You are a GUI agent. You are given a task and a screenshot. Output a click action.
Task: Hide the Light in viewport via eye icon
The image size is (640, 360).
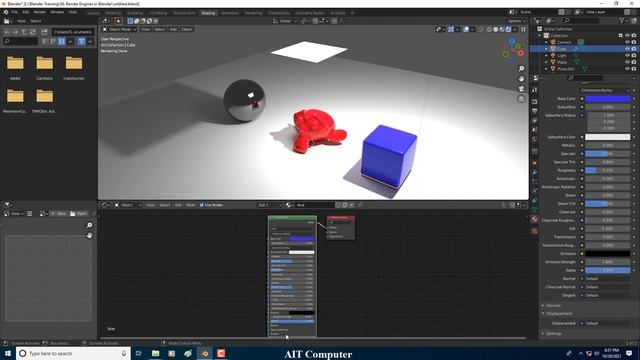627,56
